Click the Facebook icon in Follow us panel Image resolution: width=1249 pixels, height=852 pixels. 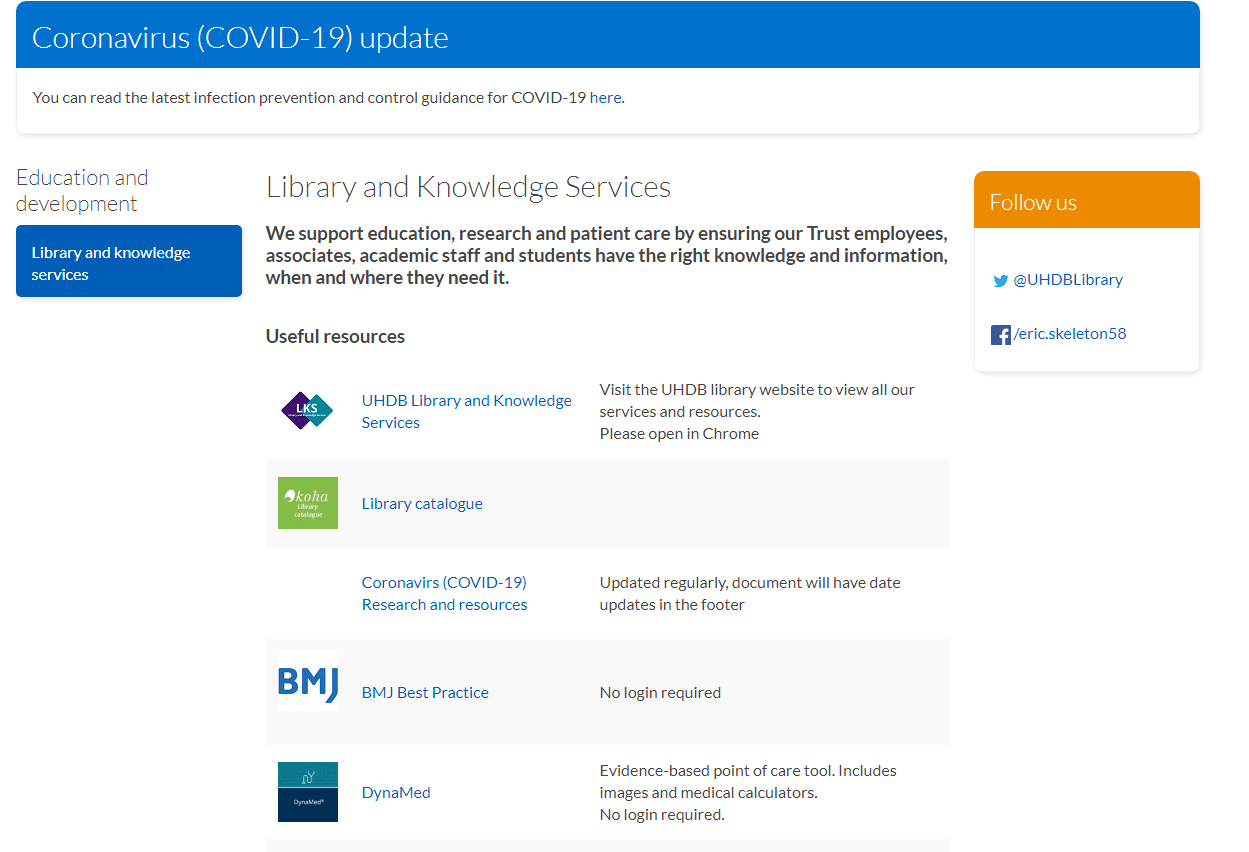(x=1000, y=334)
